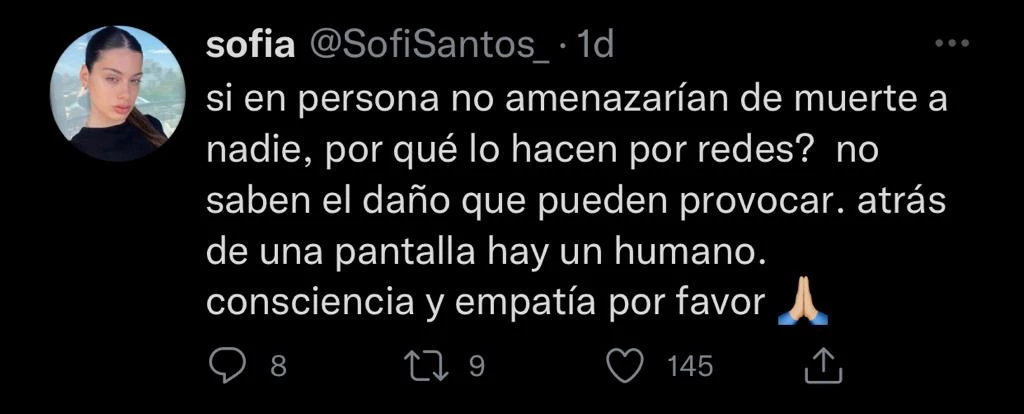1024x414 pixels.
Task: Click the retweet count 9
Action: pos(477,366)
